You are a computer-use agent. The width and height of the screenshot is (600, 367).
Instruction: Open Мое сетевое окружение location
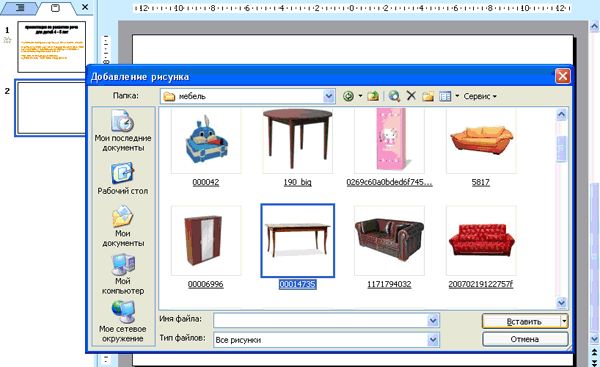(123, 321)
